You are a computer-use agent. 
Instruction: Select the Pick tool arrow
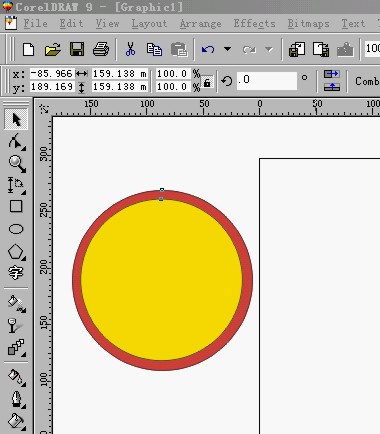pos(16,119)
